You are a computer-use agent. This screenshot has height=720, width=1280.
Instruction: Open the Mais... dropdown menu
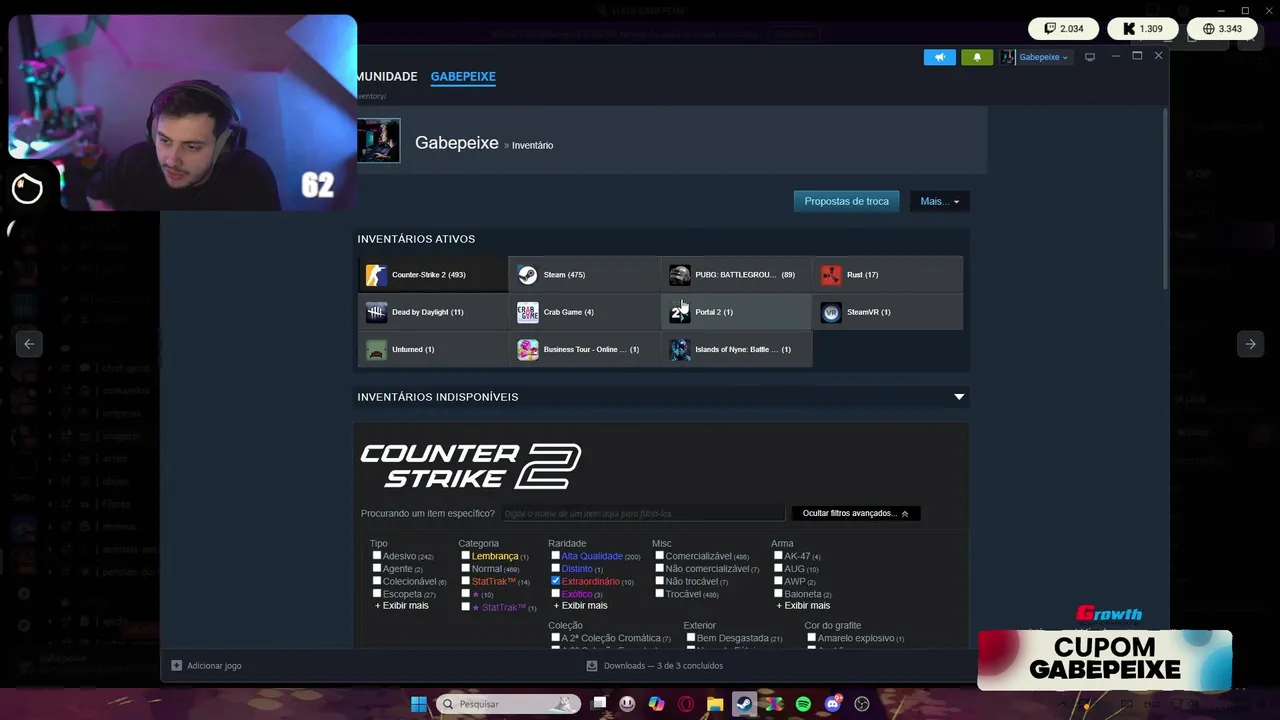pyautogui.click(x=939, y=202)
